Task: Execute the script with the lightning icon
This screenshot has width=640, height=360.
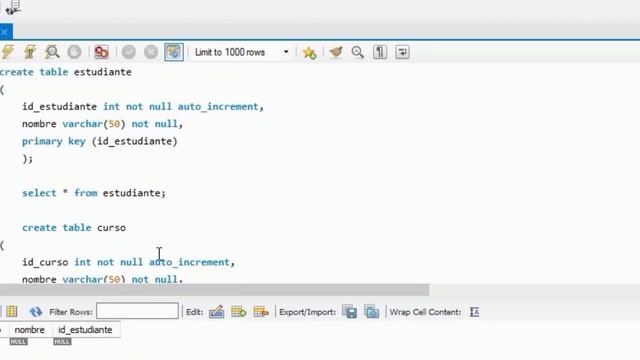Action: click(8, 52)
